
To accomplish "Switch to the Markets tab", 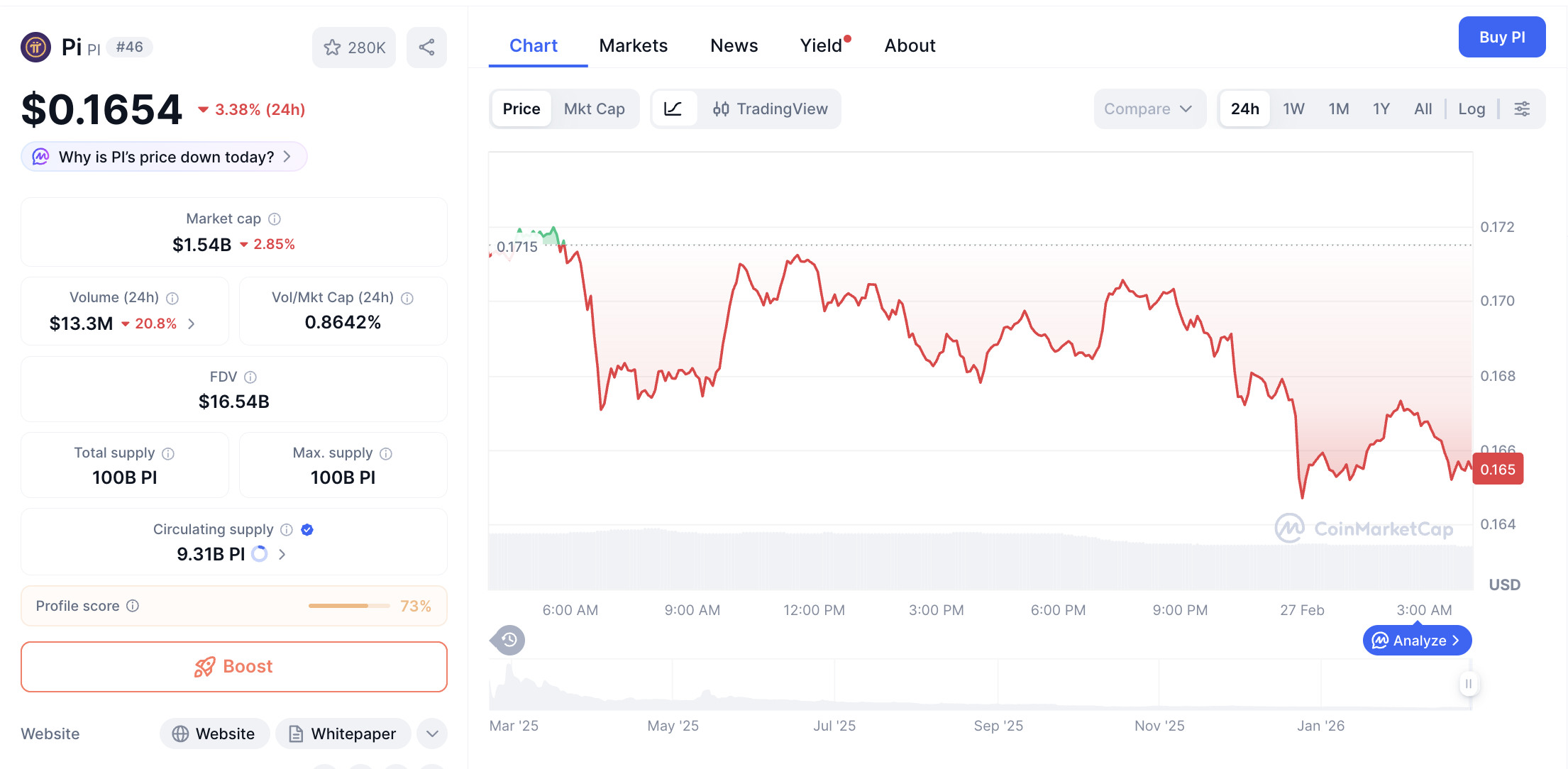I will [x=634, y=45].
